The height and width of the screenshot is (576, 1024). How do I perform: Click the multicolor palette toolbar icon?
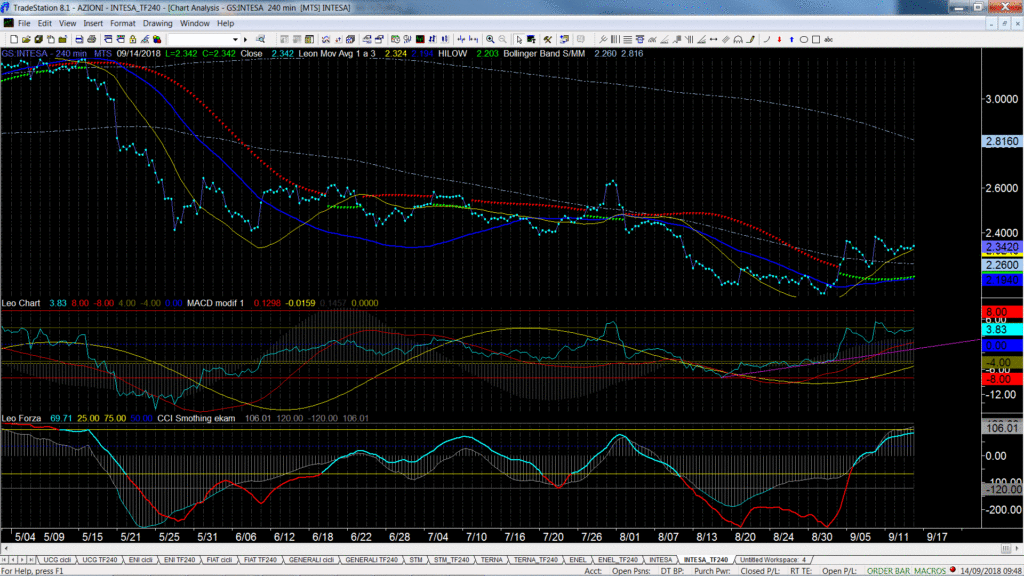point(157,40)
